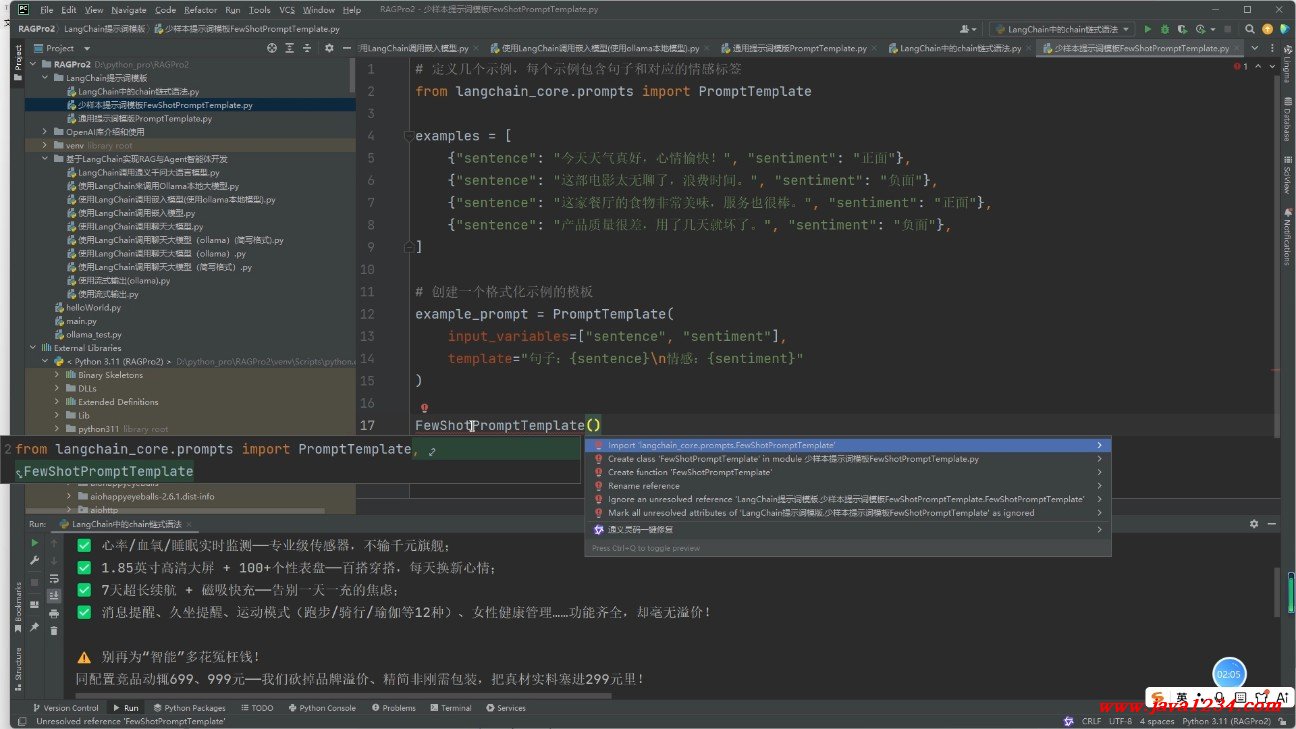Toggle scroll to end in Run console
The width and height of the screenshot is (1296, 729).
point(54,596)
